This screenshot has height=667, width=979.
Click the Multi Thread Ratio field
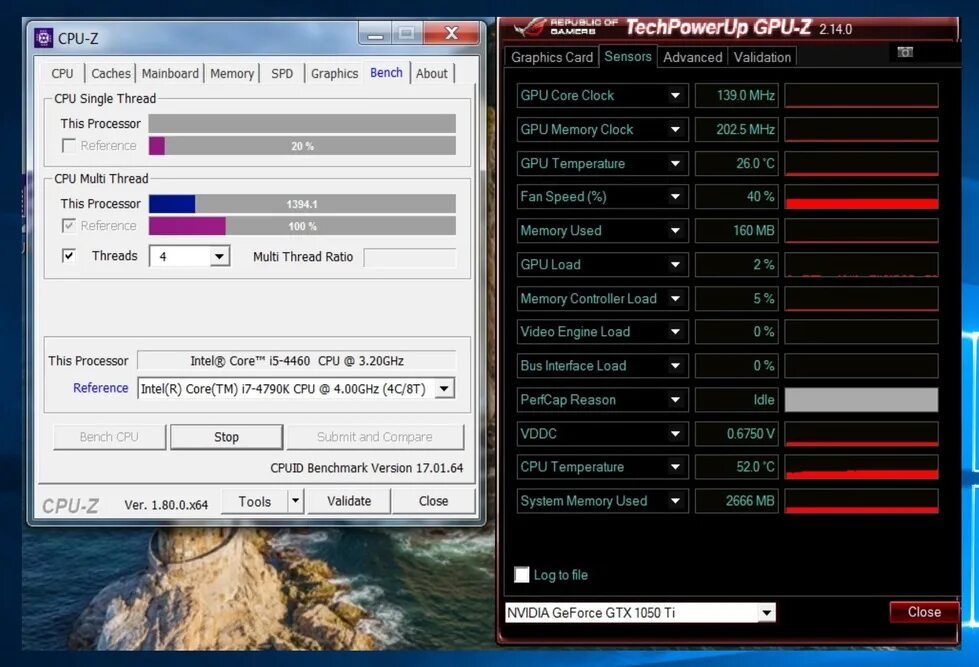pyautogui.click(x=410, y=257)
